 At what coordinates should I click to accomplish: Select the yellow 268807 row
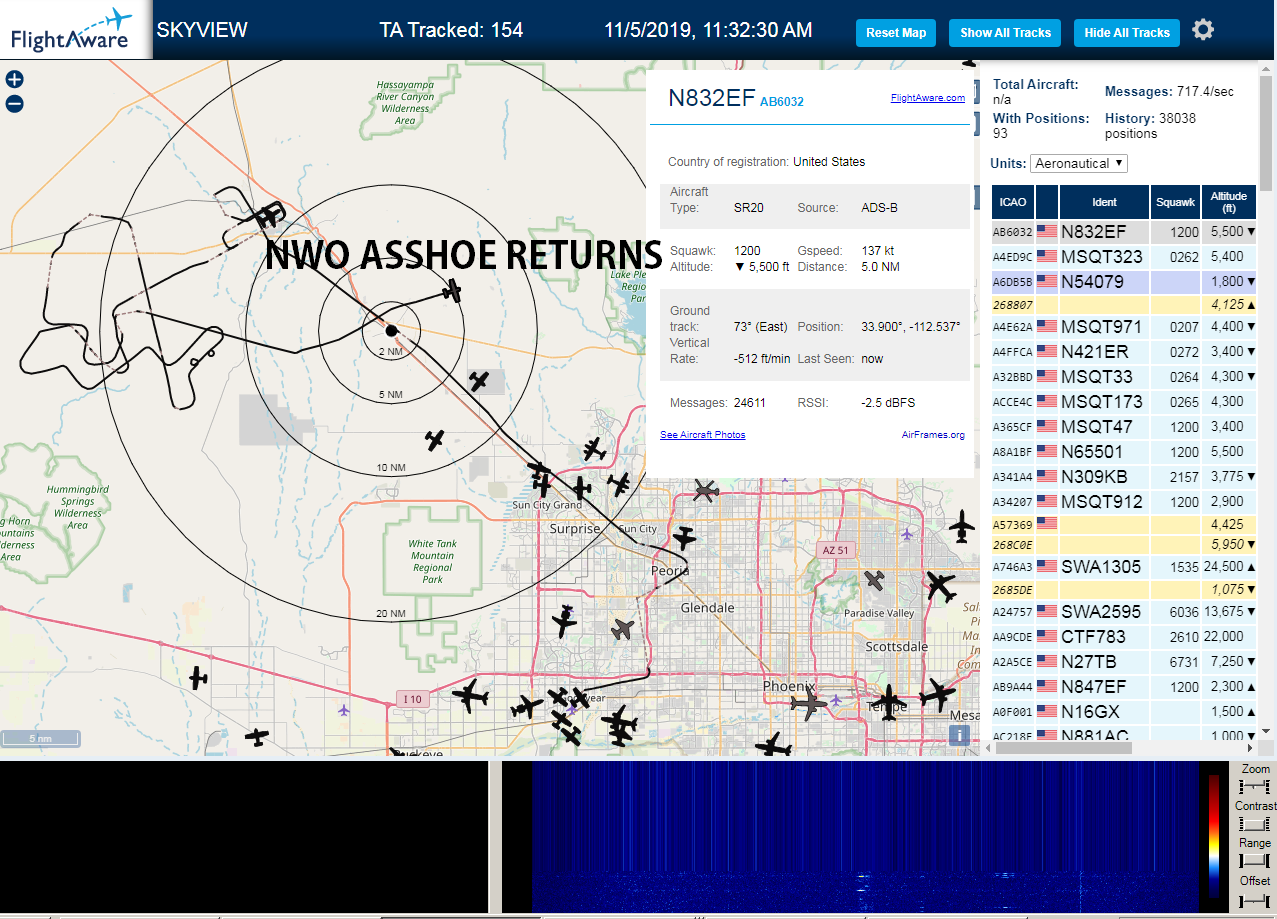[x=1124, y=304]
